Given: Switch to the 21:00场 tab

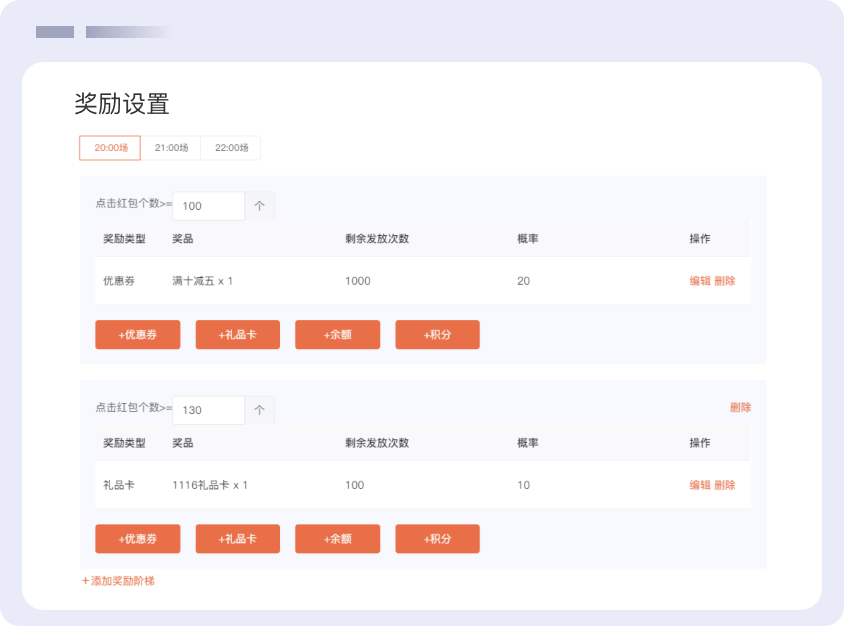Looking at the screenshot, I should [x=171, y=148].
